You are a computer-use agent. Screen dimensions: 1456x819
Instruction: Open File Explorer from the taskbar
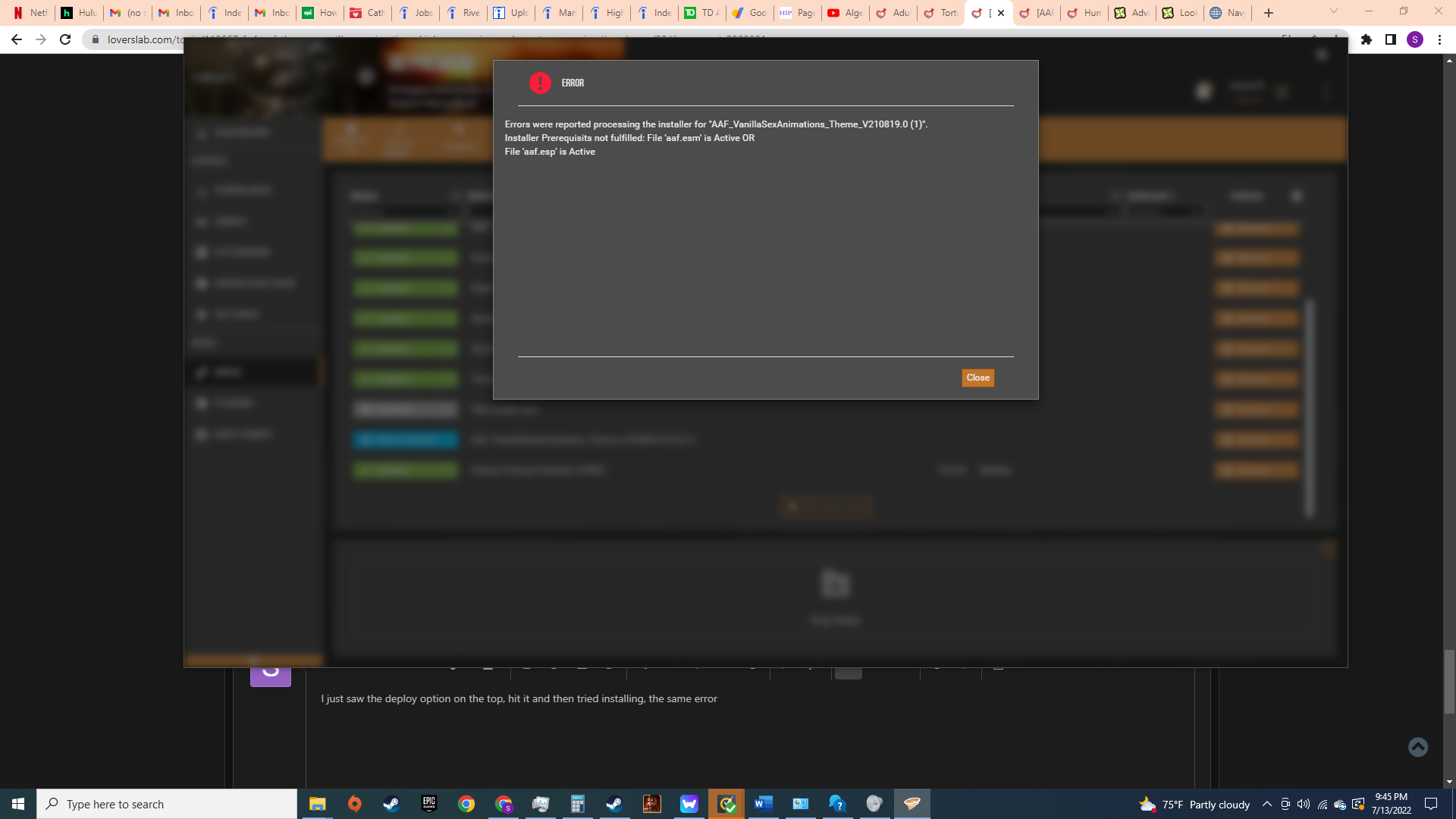click(317, 804)
